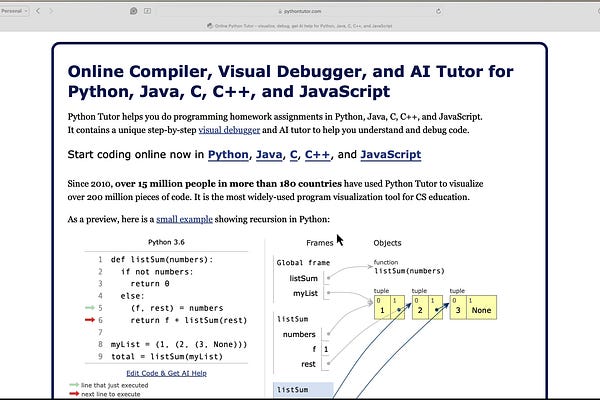
Task: Click code line 4 else:
Action: (x=132, y=296)
